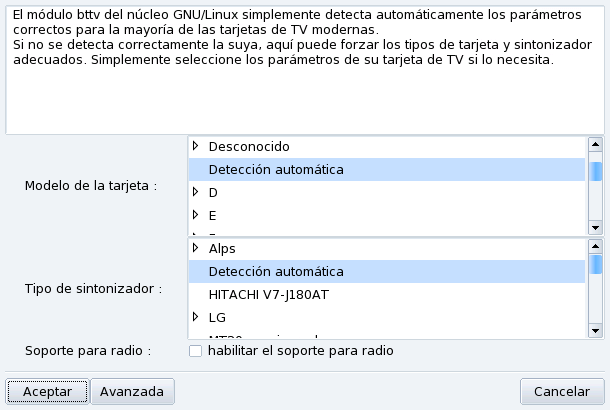610x410 pixels.
Task: Click the card model list's scrollbar thumb
Action: point(596,171)
